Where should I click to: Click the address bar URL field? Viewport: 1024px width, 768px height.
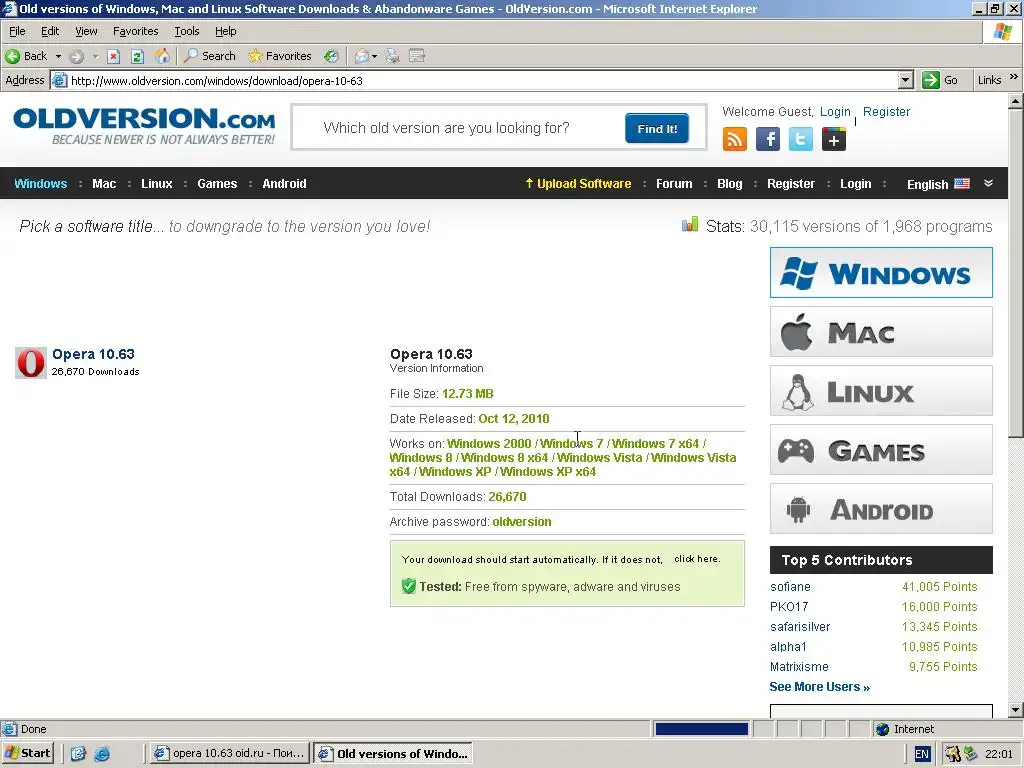click(482, 80)
